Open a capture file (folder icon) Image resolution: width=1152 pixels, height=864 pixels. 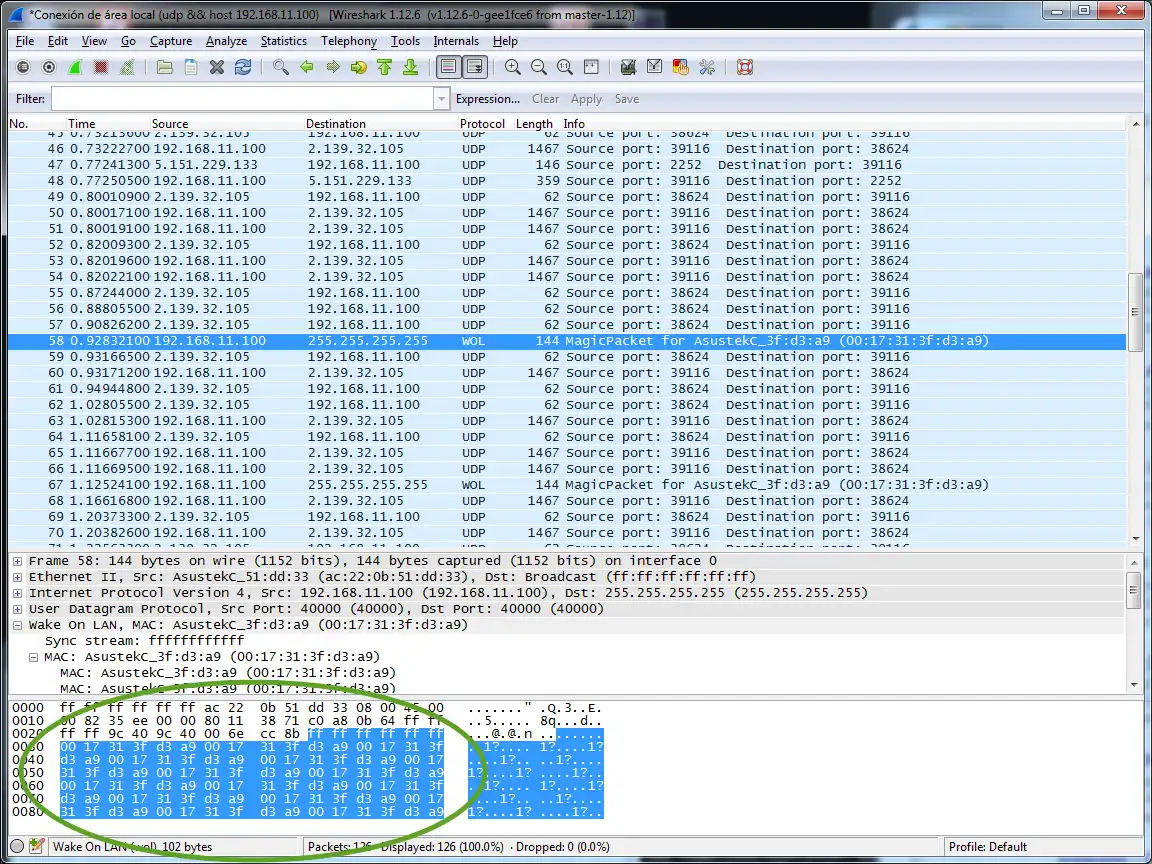point(165,68)
